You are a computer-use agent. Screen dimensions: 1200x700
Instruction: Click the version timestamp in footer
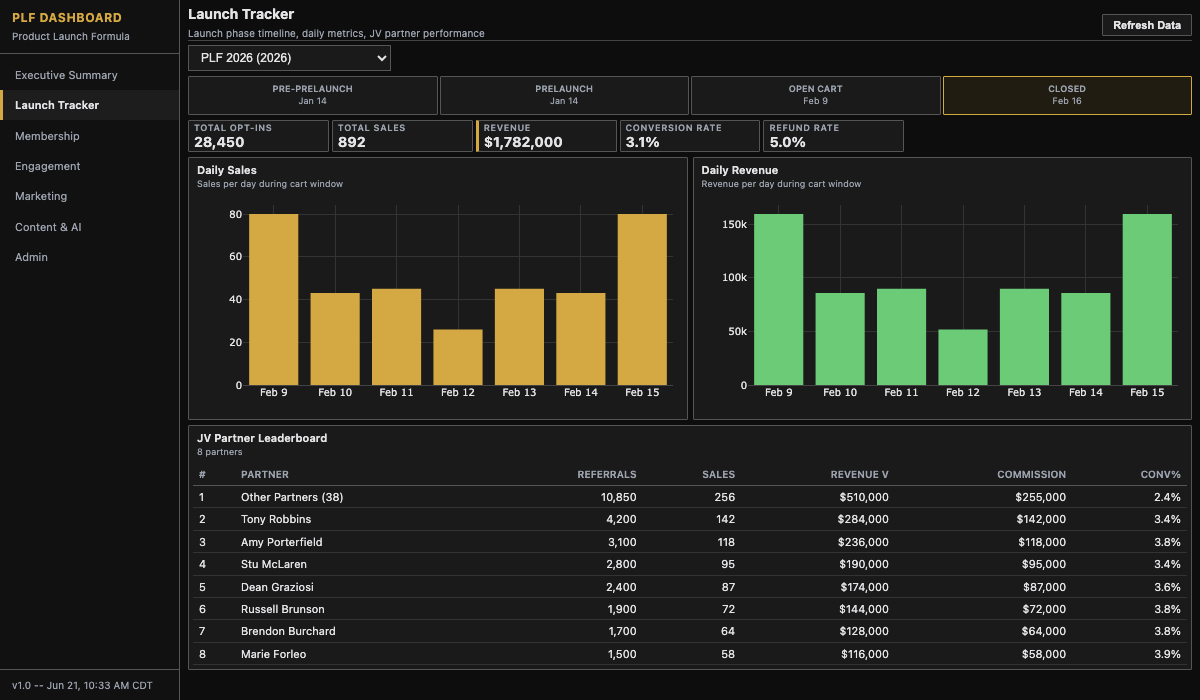[x=82, y=684]
